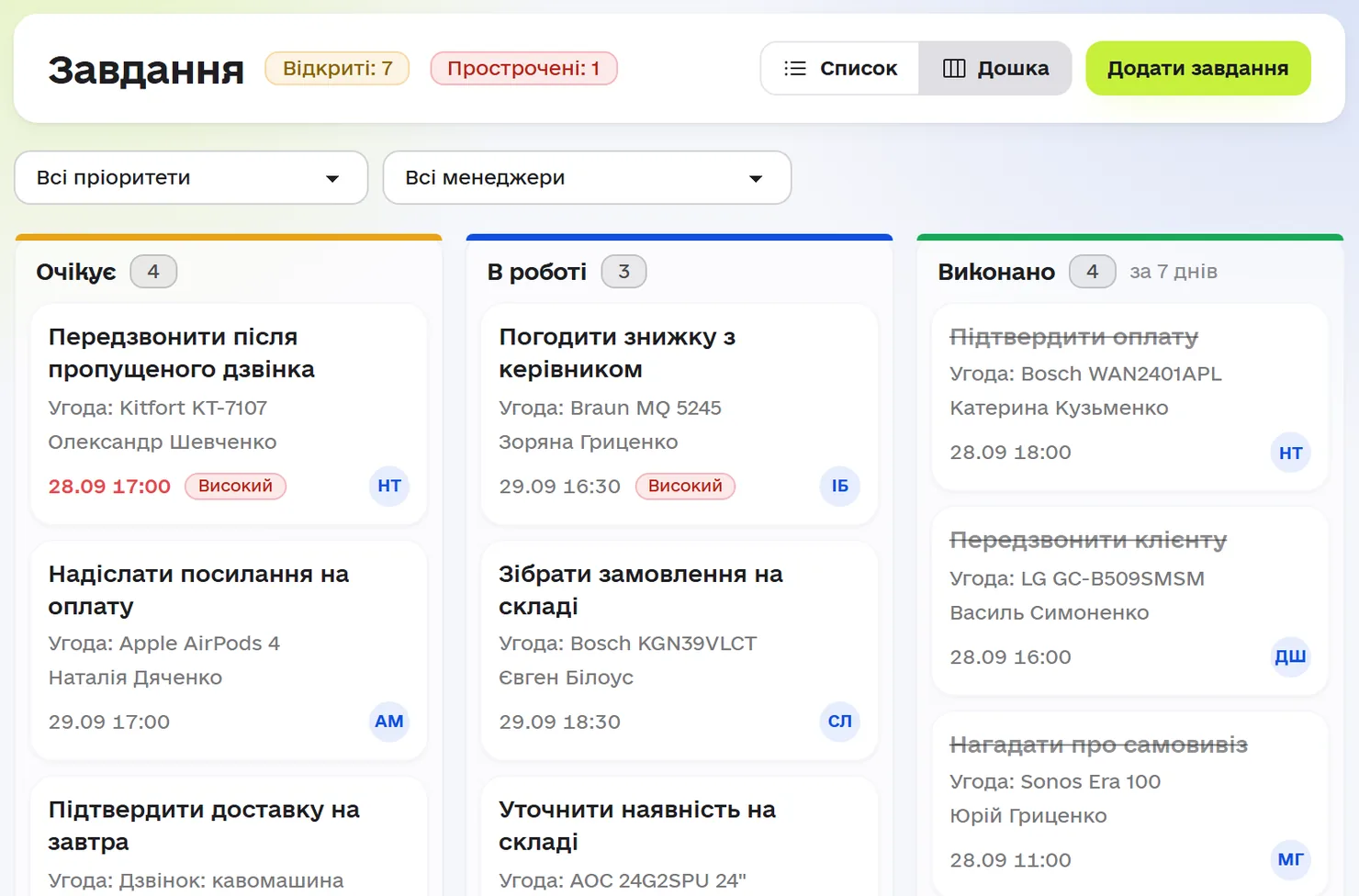Screen dimensions: 1359x896
Task: Filter by the Прострочені: 1 badge
Action: click(x=523, y=68)
